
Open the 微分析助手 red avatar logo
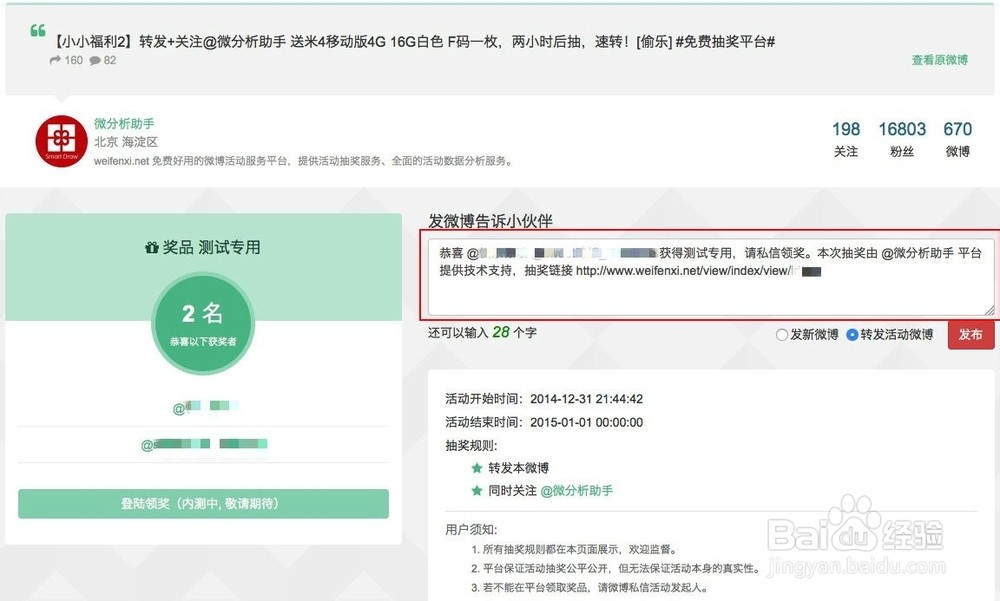tap(61, 141)
